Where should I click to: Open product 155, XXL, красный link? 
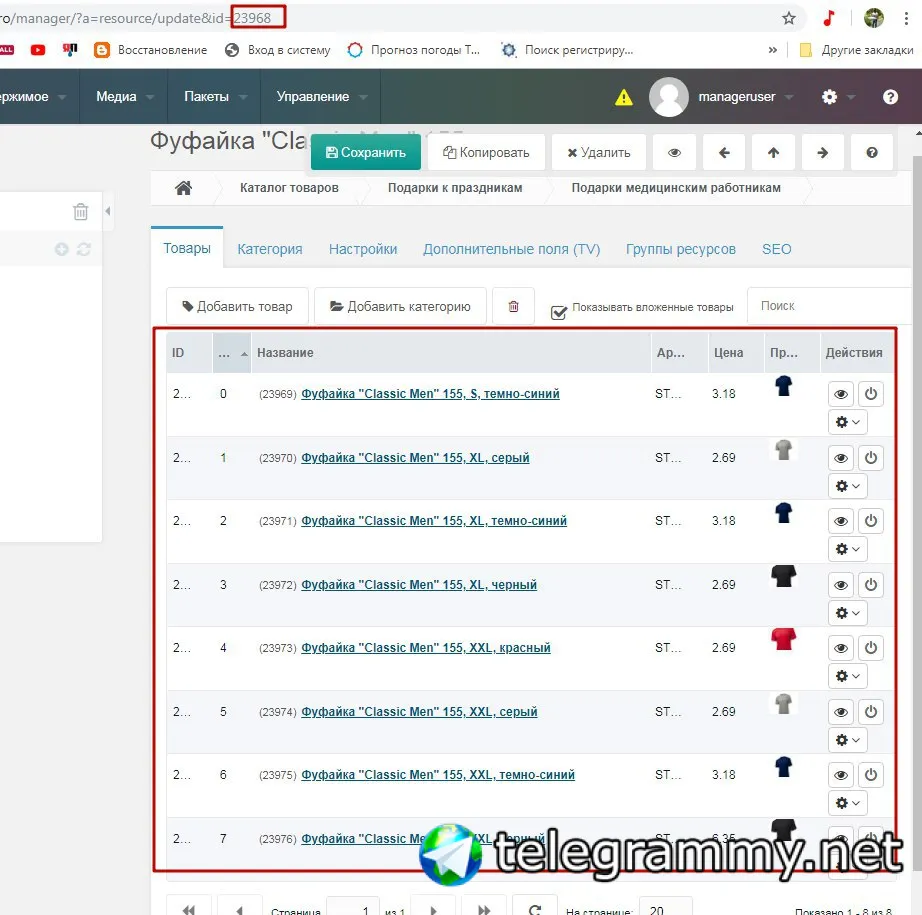tap(425, 647)
